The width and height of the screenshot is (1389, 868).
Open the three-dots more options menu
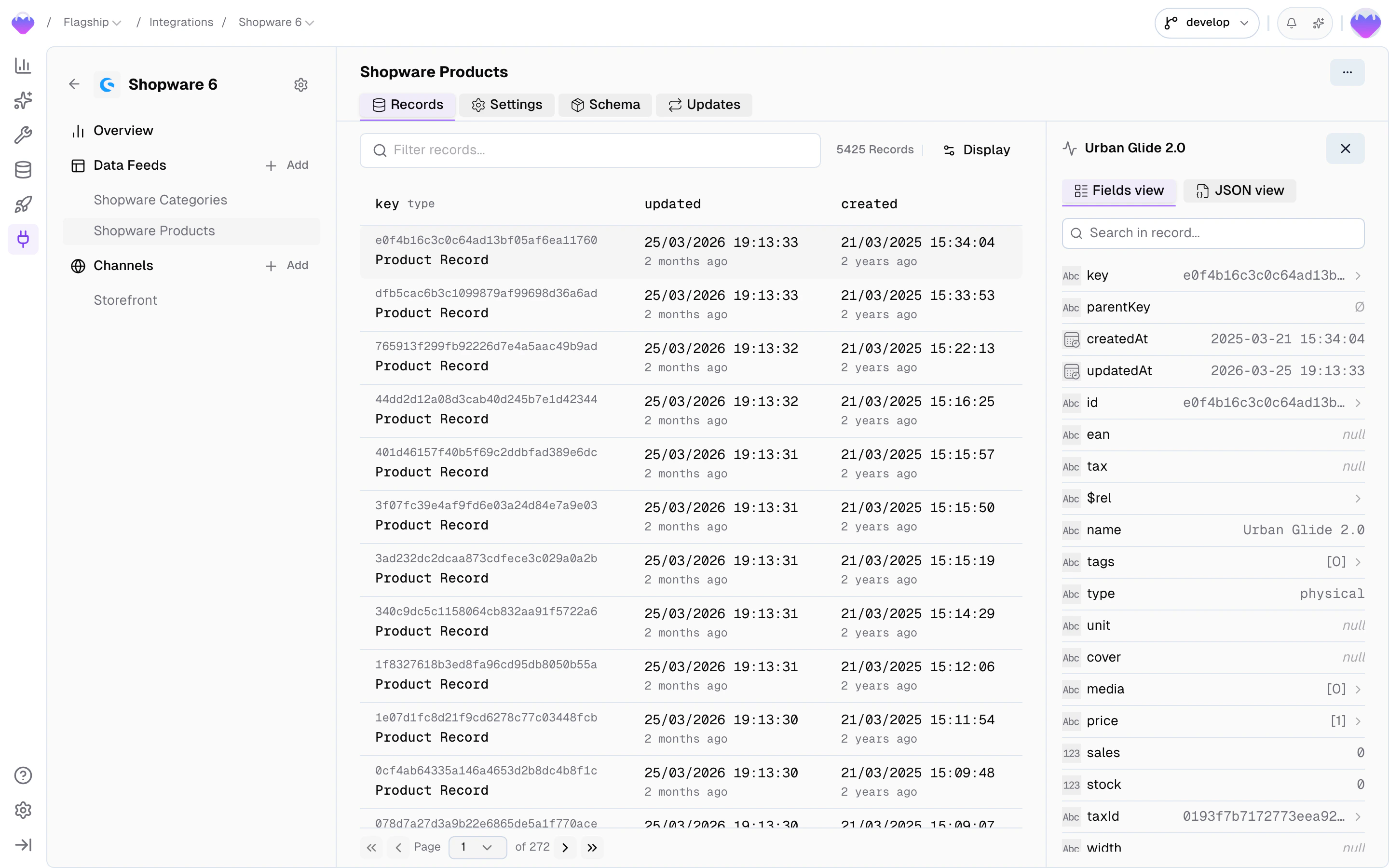point(1347,72)
